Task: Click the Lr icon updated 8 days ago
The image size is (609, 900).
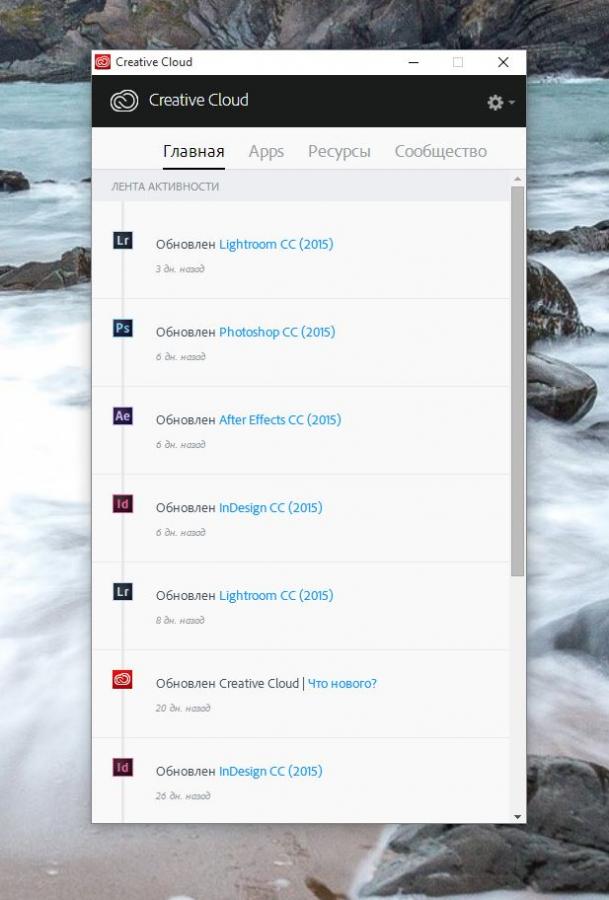Action: point(123,591)
